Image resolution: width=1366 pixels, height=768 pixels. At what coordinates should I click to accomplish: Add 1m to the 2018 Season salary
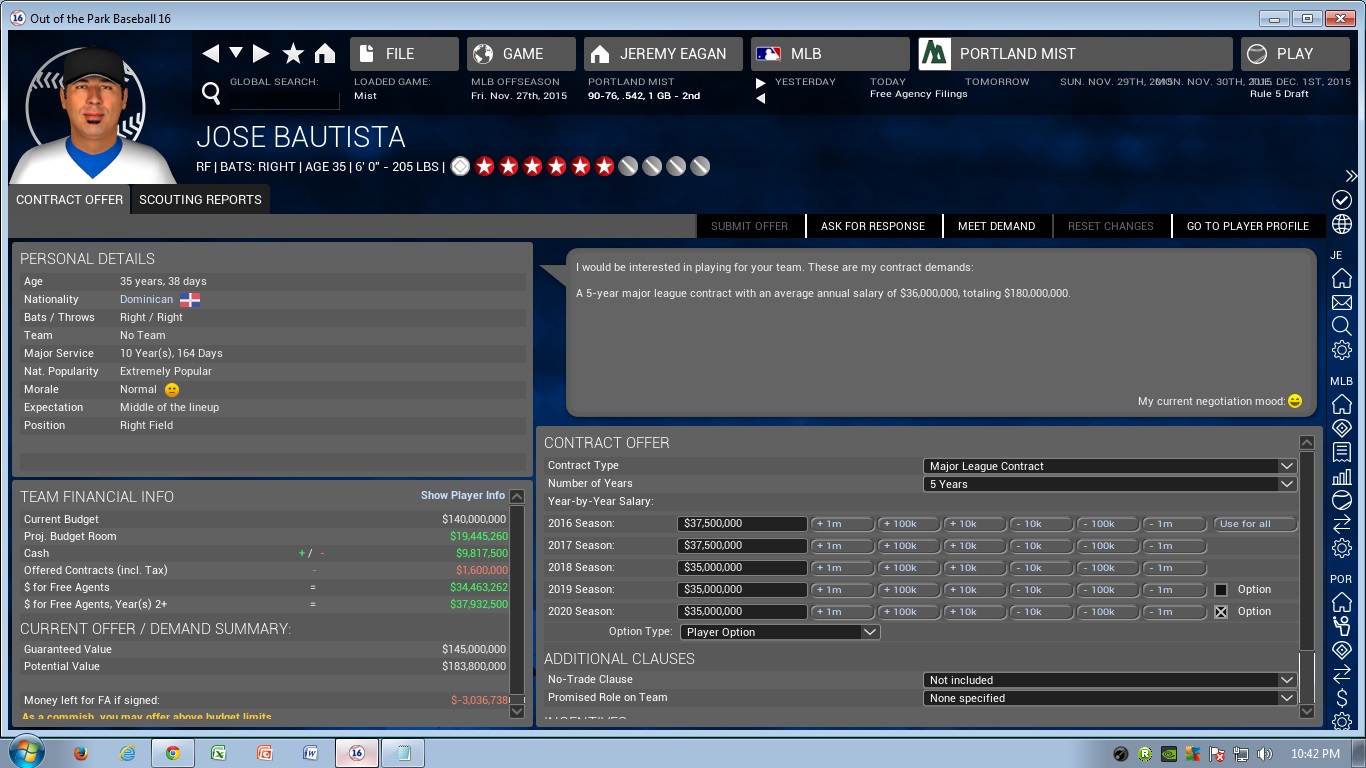tap(842, 568)
